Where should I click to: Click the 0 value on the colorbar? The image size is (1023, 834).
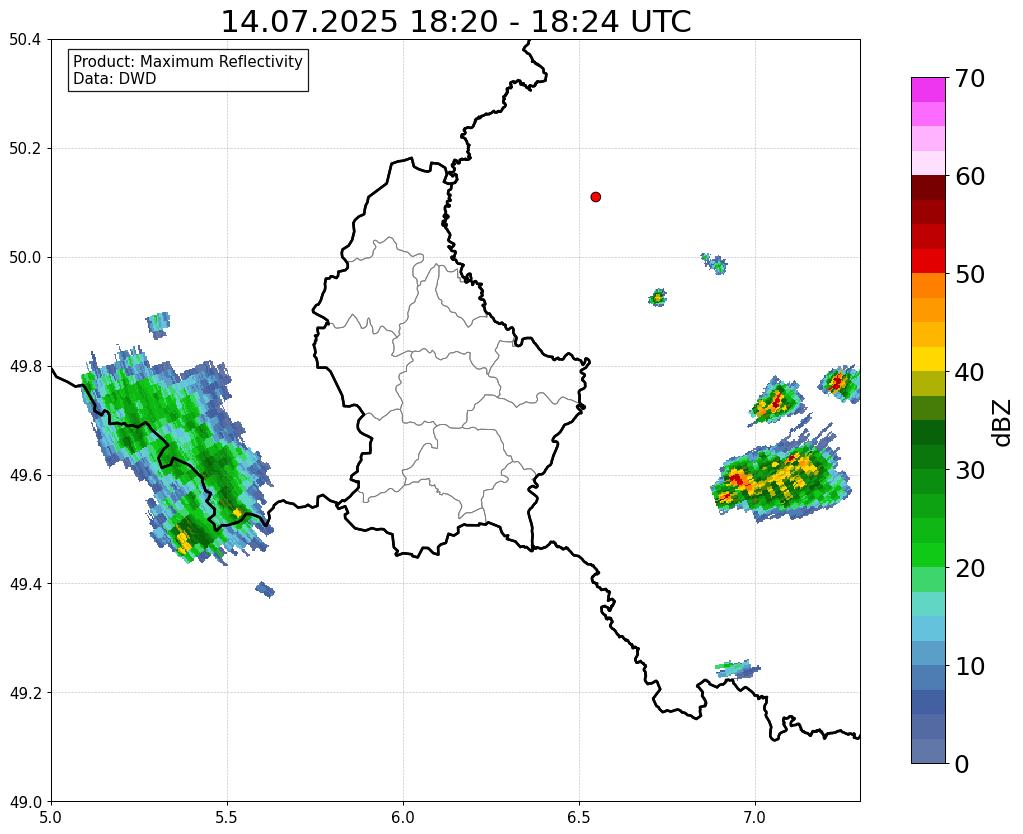click(962, 764)
